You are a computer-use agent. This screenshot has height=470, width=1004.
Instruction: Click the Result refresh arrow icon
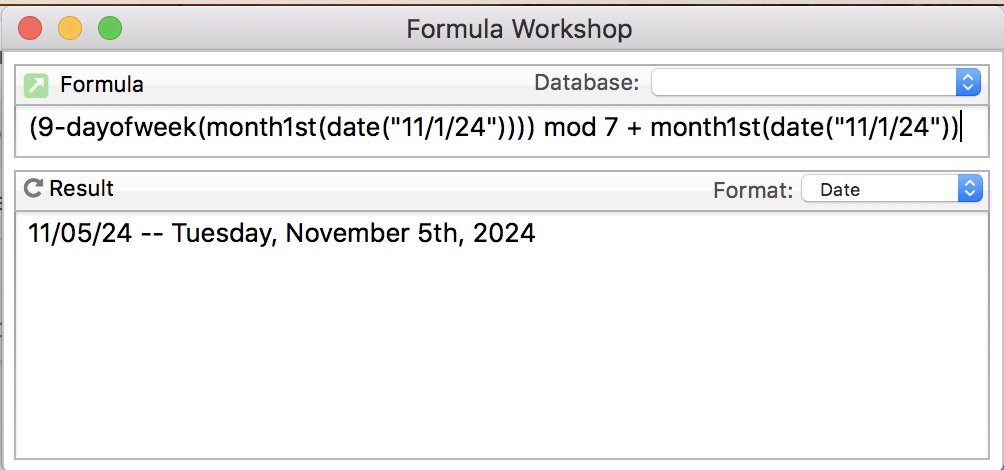[33, 188]
